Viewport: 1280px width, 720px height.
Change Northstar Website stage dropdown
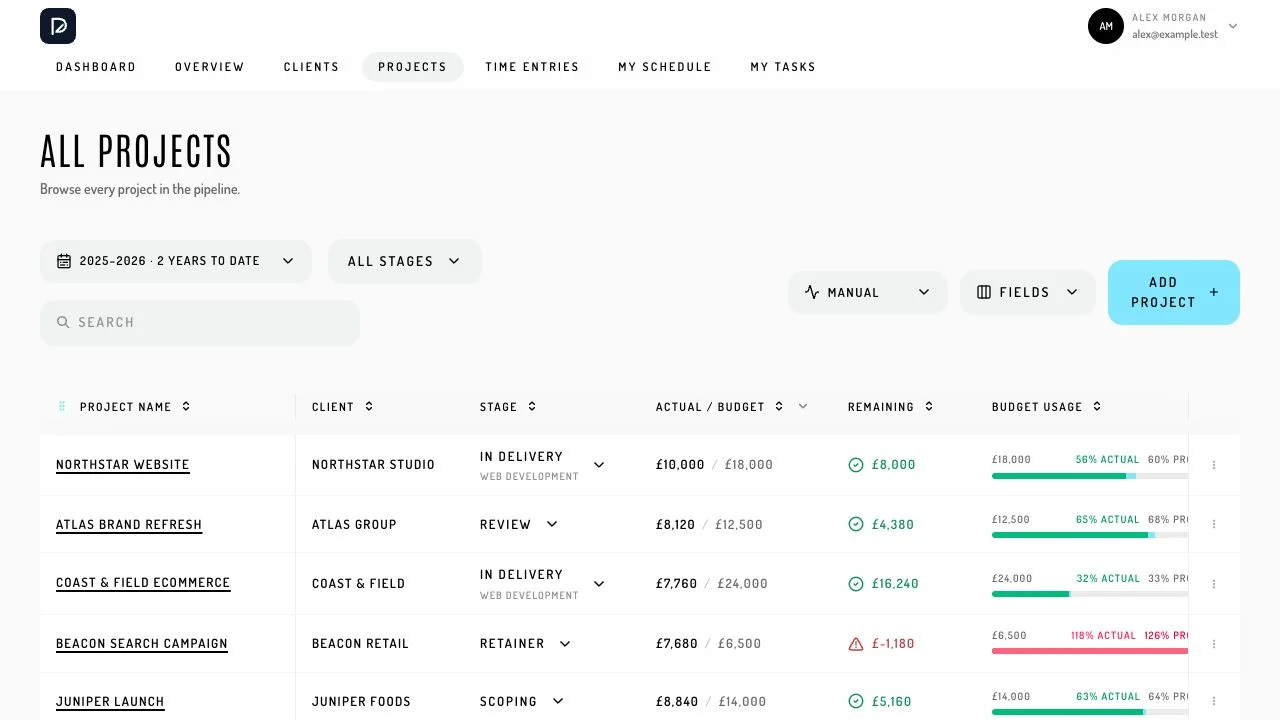(543, 465)
